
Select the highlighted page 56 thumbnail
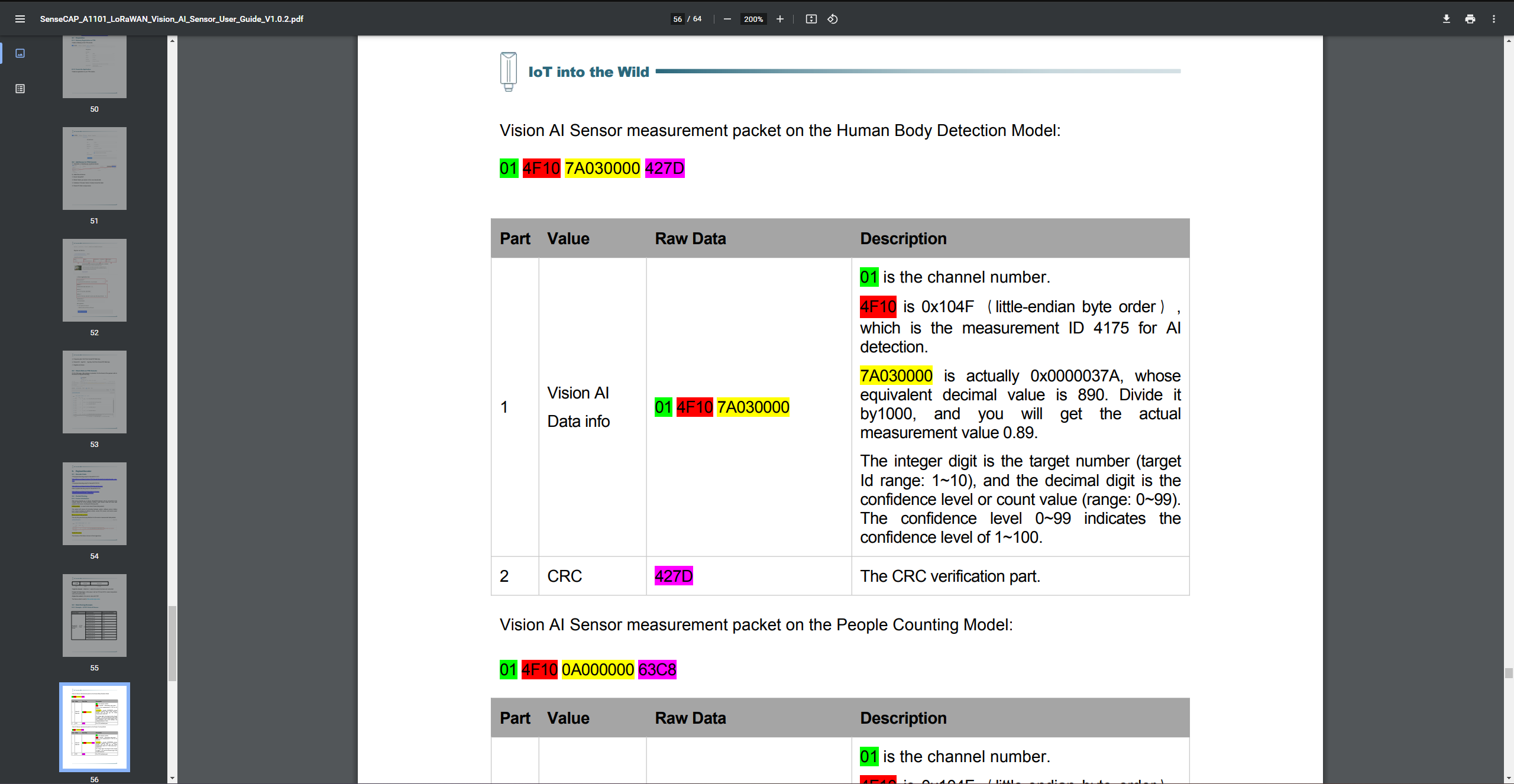94,727
